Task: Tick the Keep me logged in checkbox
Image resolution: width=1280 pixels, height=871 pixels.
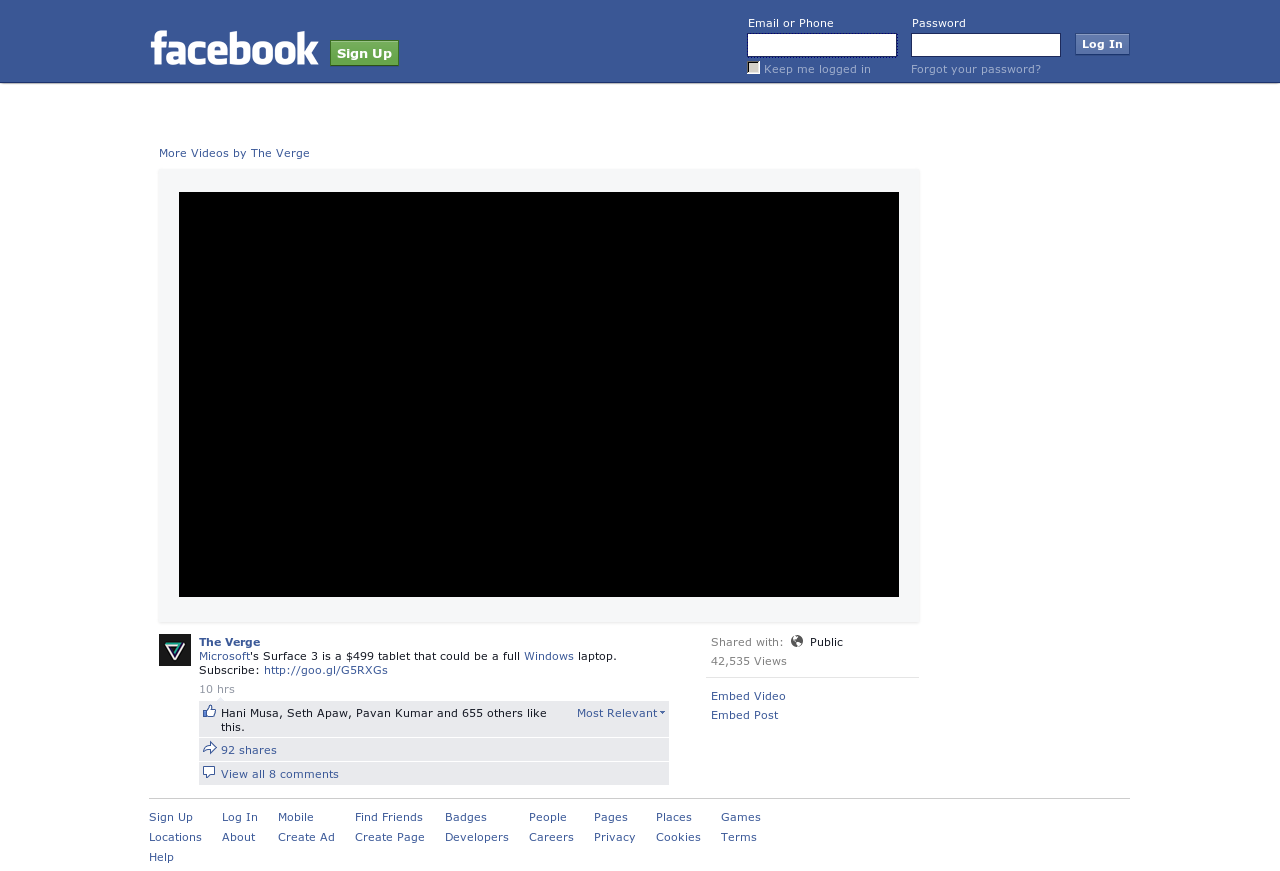Action: tap(754, 68)
